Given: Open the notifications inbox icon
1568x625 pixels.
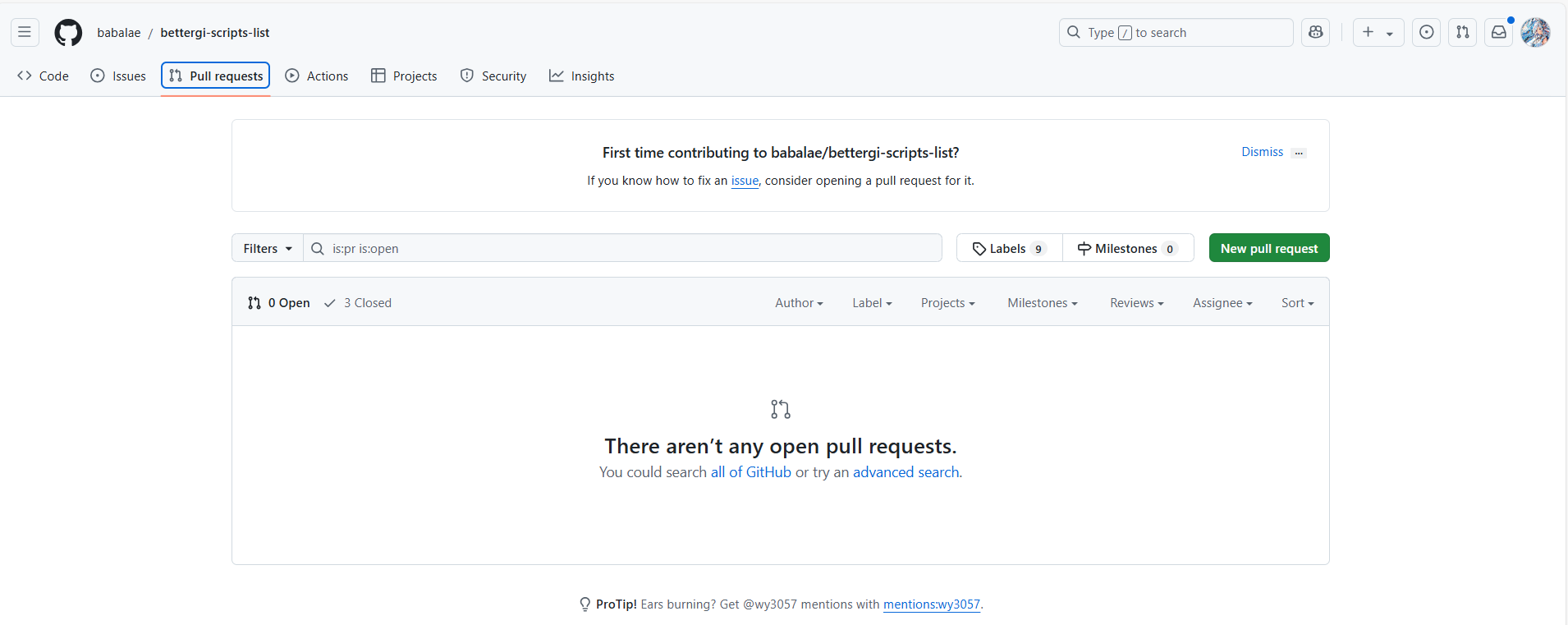Looking at the screenshot, I should (1499, 33).
